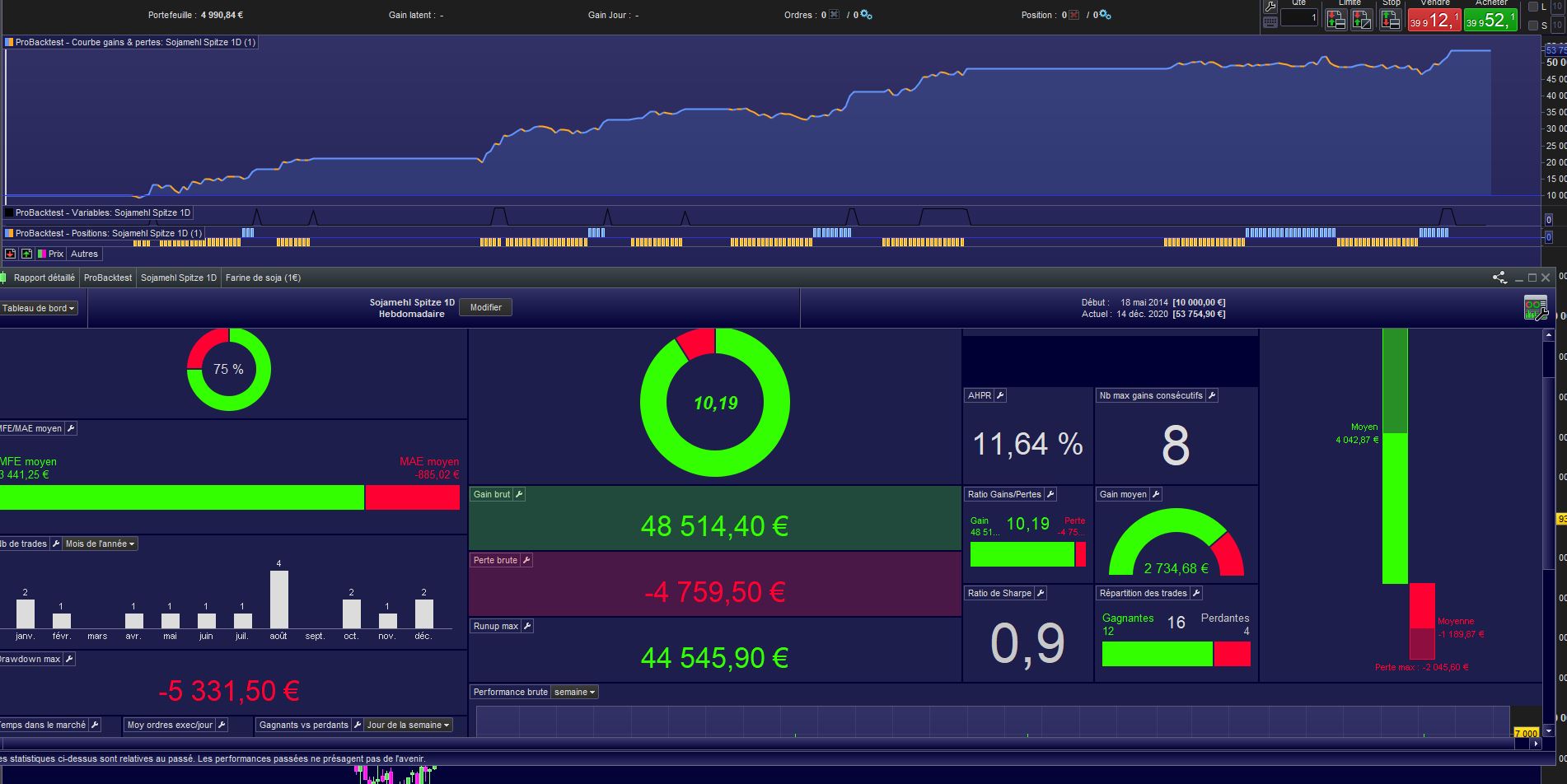The height and width of the screenshot is (784, 1567).
Task: Open wrench settings for Runup max
Action: pyautogui.click(x=527, y=626)
